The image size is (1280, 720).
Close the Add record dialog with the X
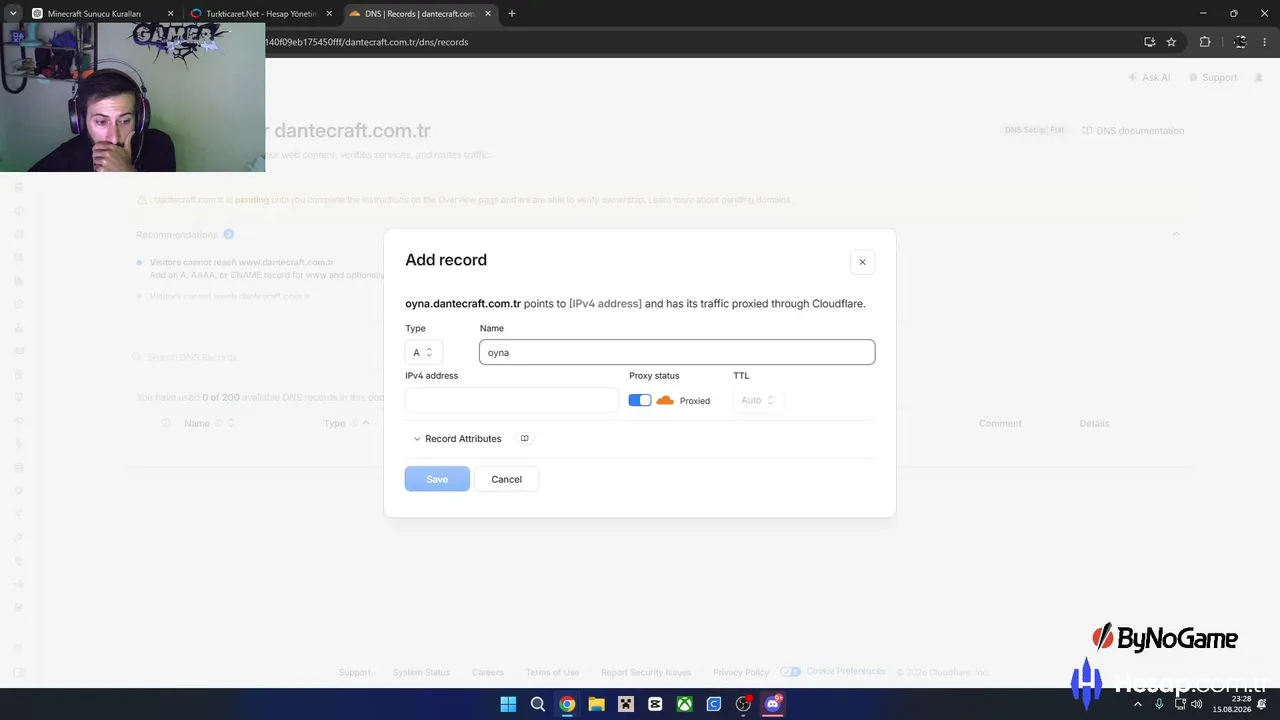click(862, 262)
